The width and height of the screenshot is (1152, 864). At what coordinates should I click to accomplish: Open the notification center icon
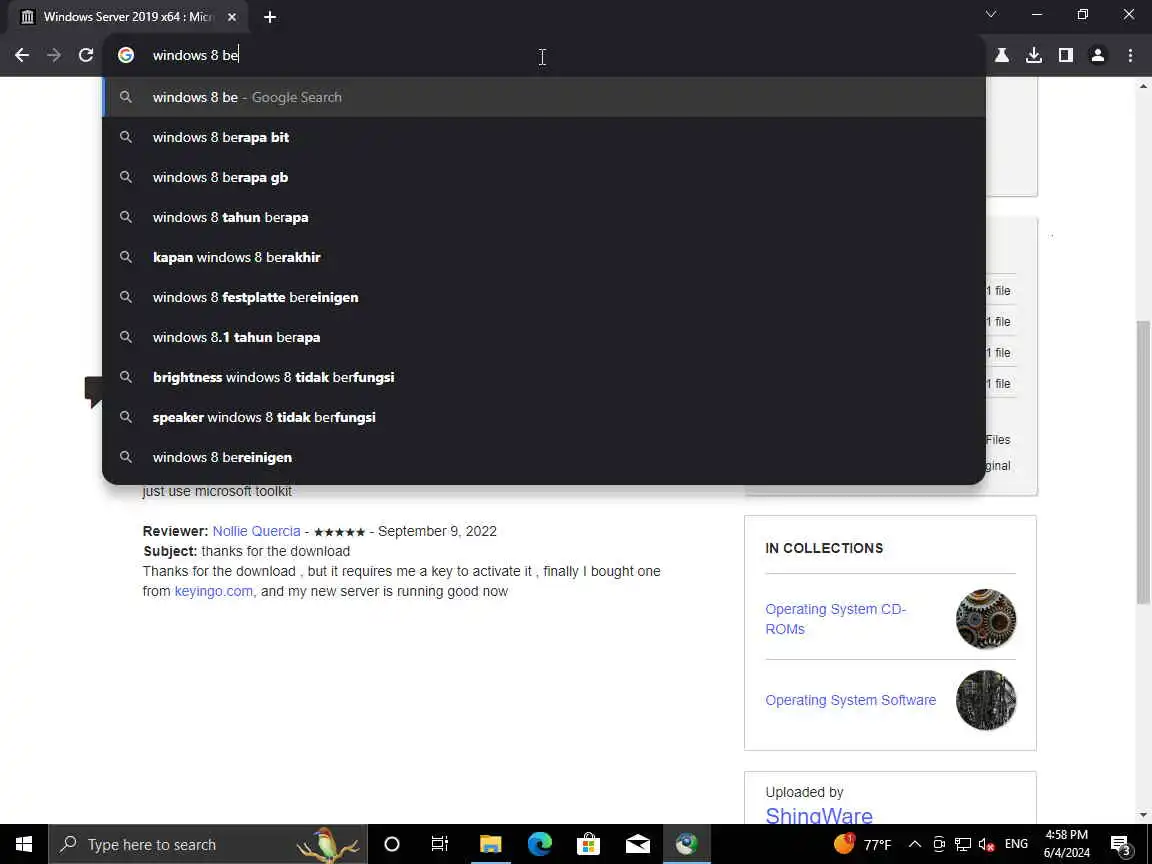[1120, 844]
